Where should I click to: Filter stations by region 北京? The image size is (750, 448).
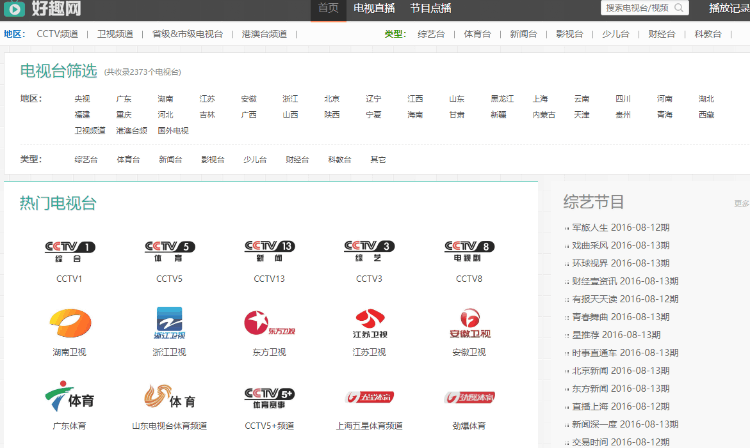[332, 98]
